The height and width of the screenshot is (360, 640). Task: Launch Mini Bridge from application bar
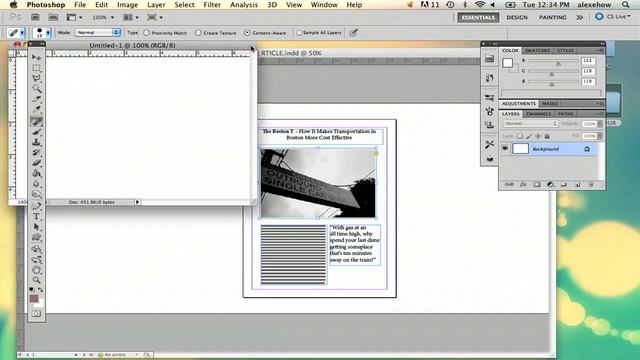pos(53,17)
